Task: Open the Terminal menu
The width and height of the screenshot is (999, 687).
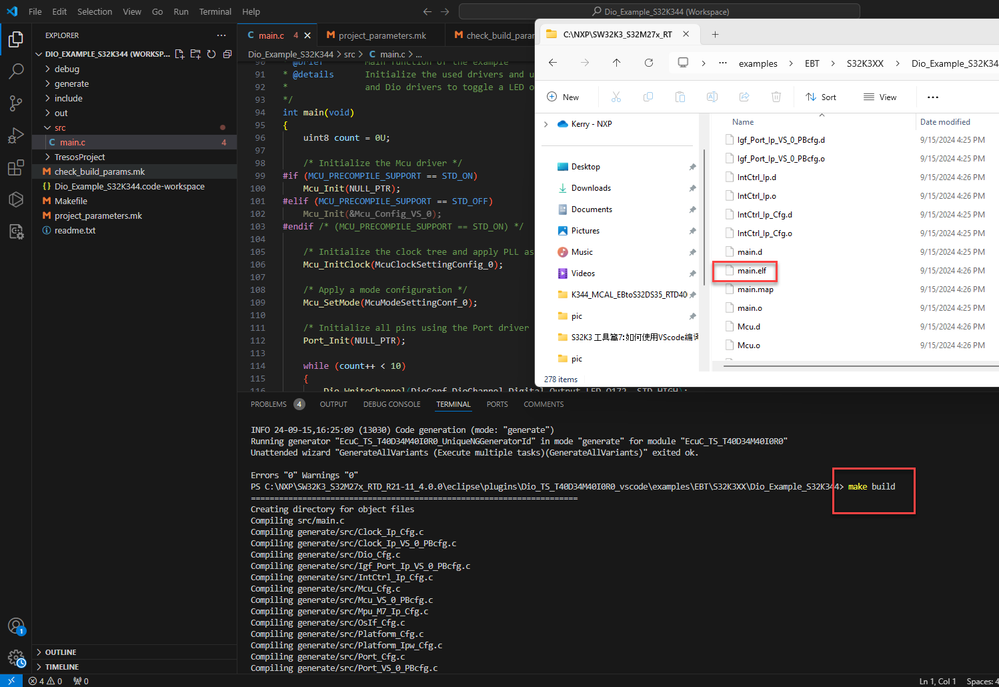Action: coord(215,11)
